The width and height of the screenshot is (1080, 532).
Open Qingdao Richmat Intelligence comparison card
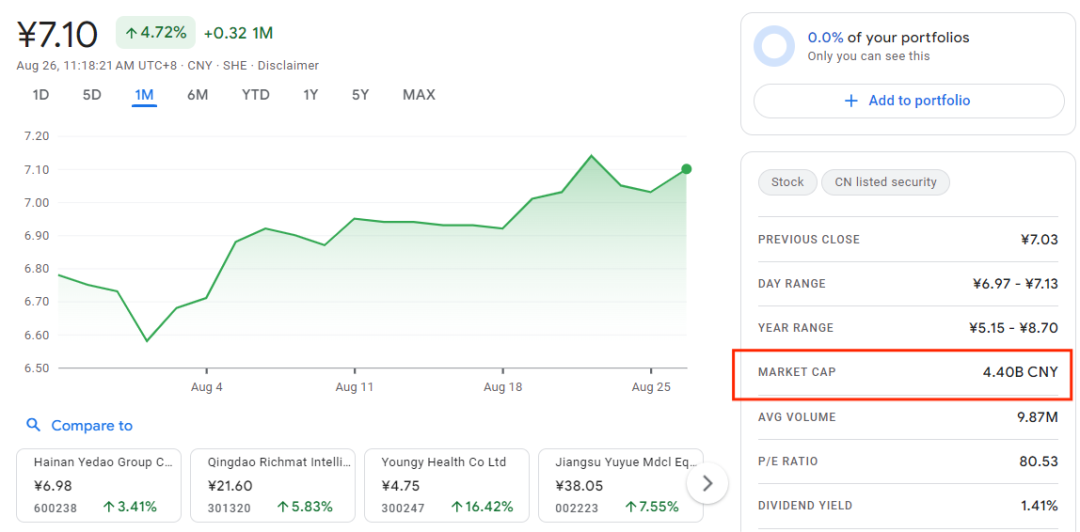[272, 484]
